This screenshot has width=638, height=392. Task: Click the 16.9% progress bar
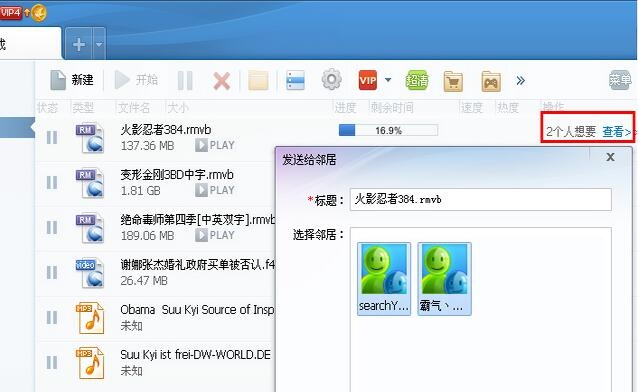[x=388, y=130]
